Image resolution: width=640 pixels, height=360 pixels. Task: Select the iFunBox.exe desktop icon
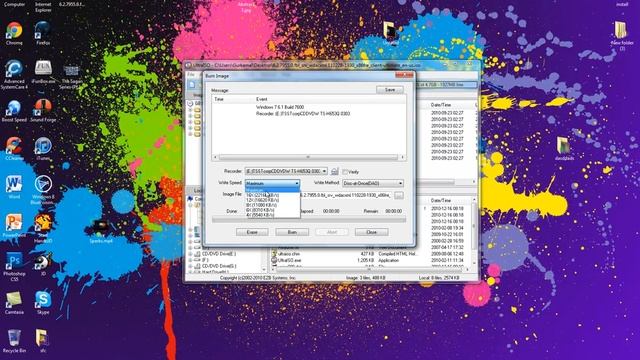43,72
